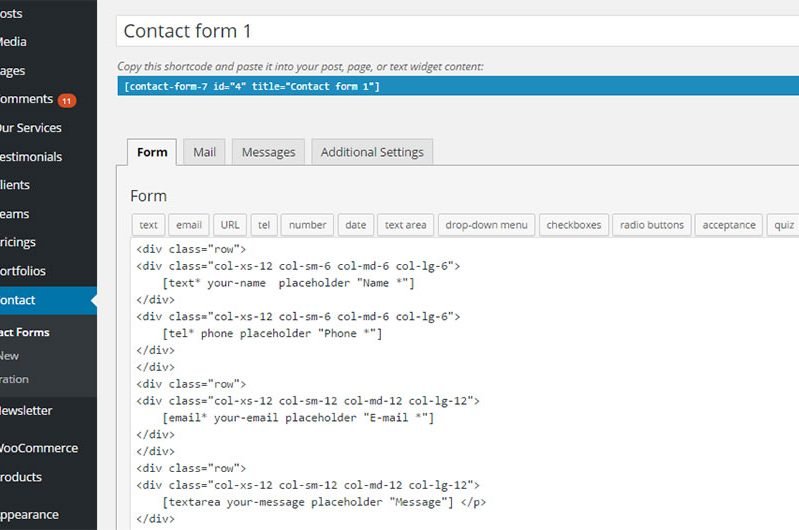Open the WooCommerce menu in sidebar
Image resolution: width=799 pixels, height=530 pixels.
point(39,448)
